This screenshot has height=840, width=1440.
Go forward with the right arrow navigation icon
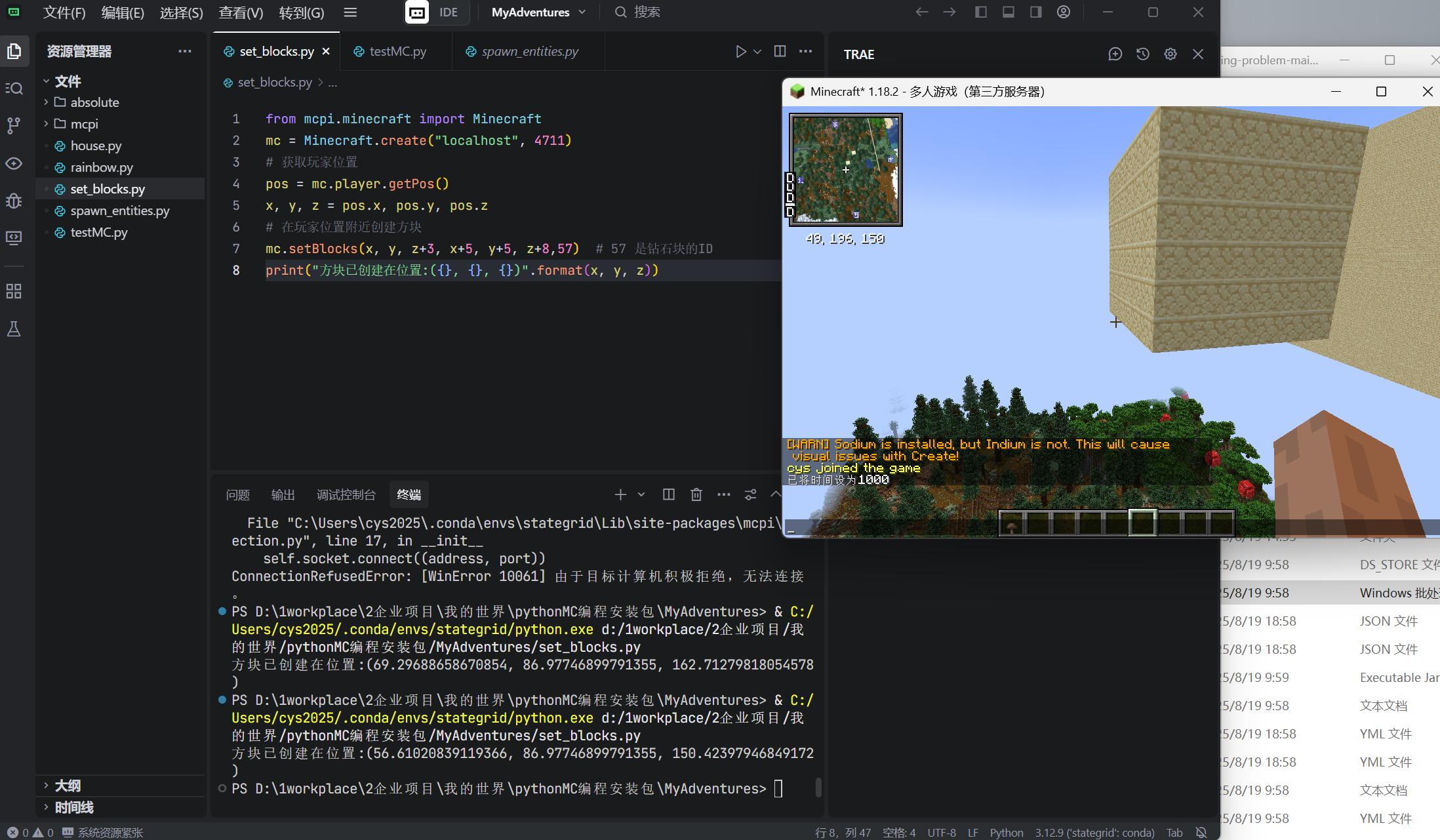(950, 12)
